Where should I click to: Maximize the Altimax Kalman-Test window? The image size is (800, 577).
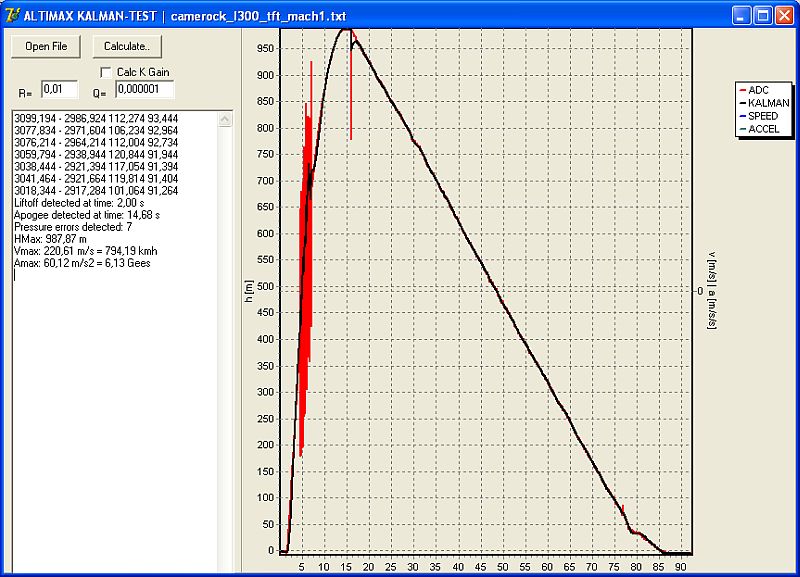pyautogui.click(x=762, y=16)
